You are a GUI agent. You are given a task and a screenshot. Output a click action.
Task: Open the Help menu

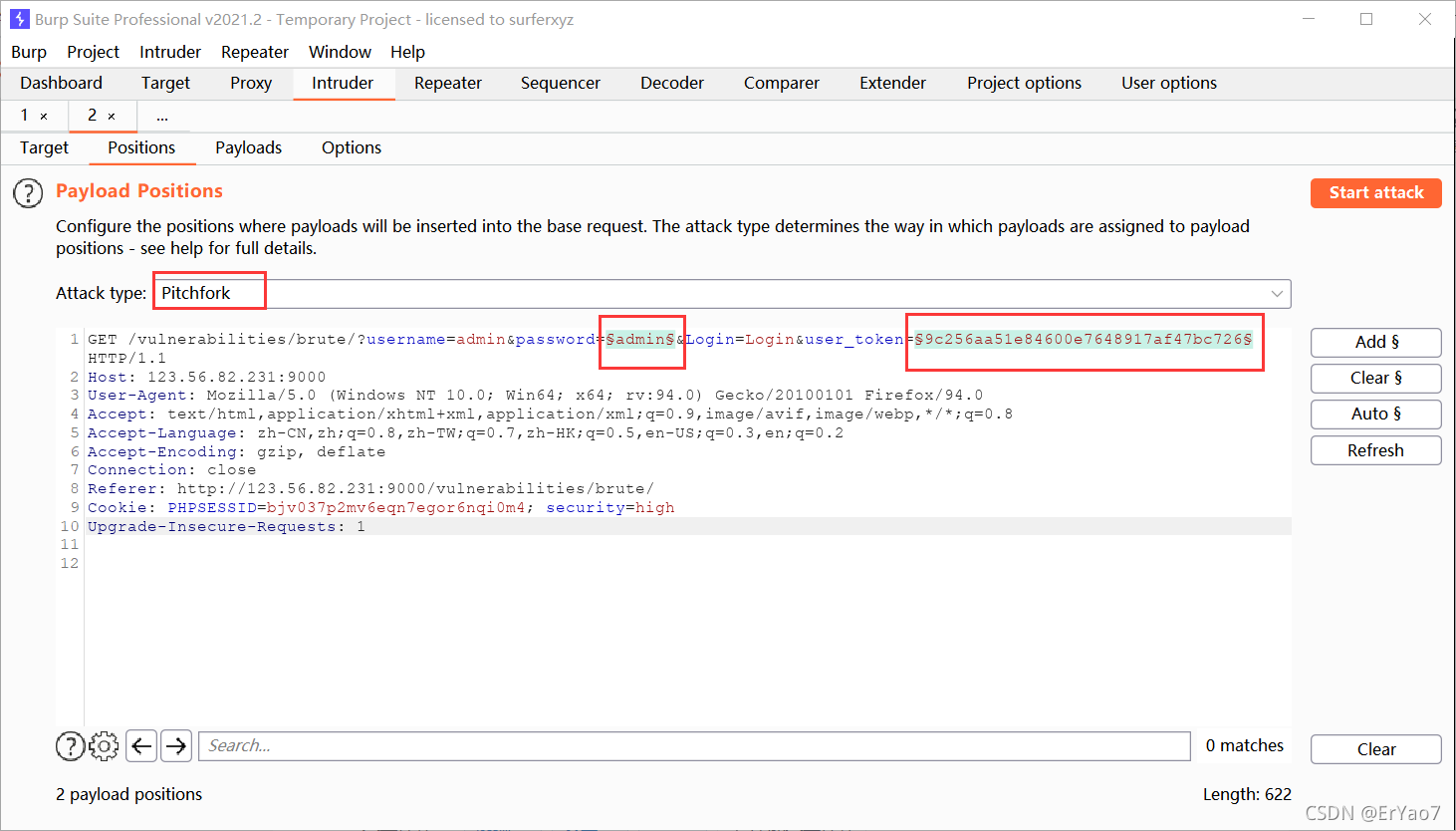tap(407, 52)
